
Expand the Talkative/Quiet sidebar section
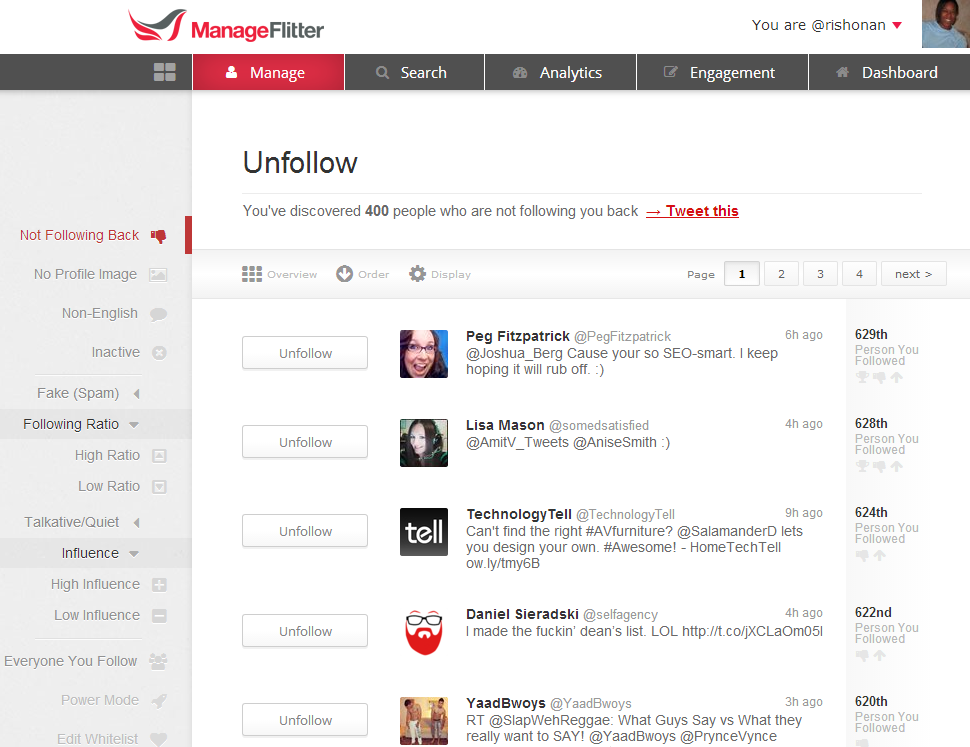tap(136, 523)
